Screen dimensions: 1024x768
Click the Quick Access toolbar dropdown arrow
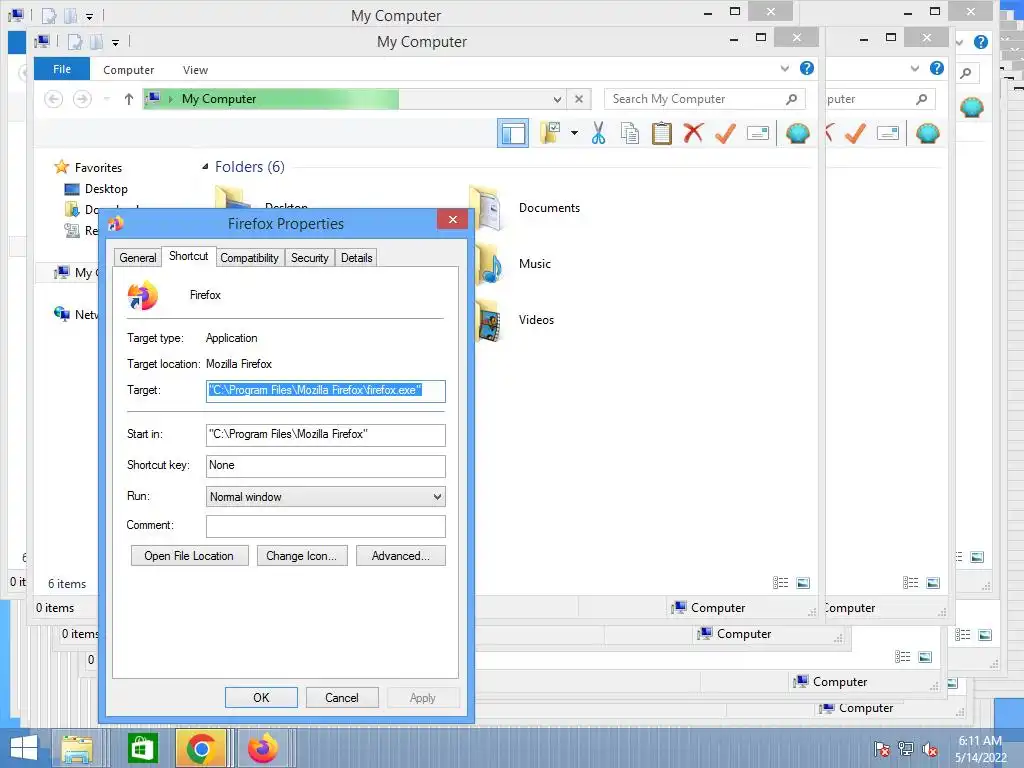click(x=115, y=42)
